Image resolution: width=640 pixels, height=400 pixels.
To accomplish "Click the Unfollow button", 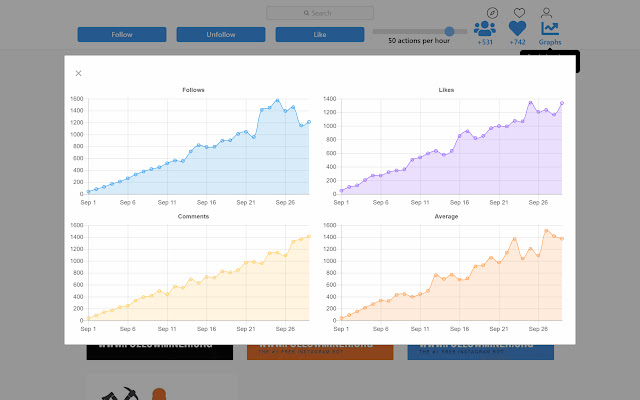I will coord(221,34).
